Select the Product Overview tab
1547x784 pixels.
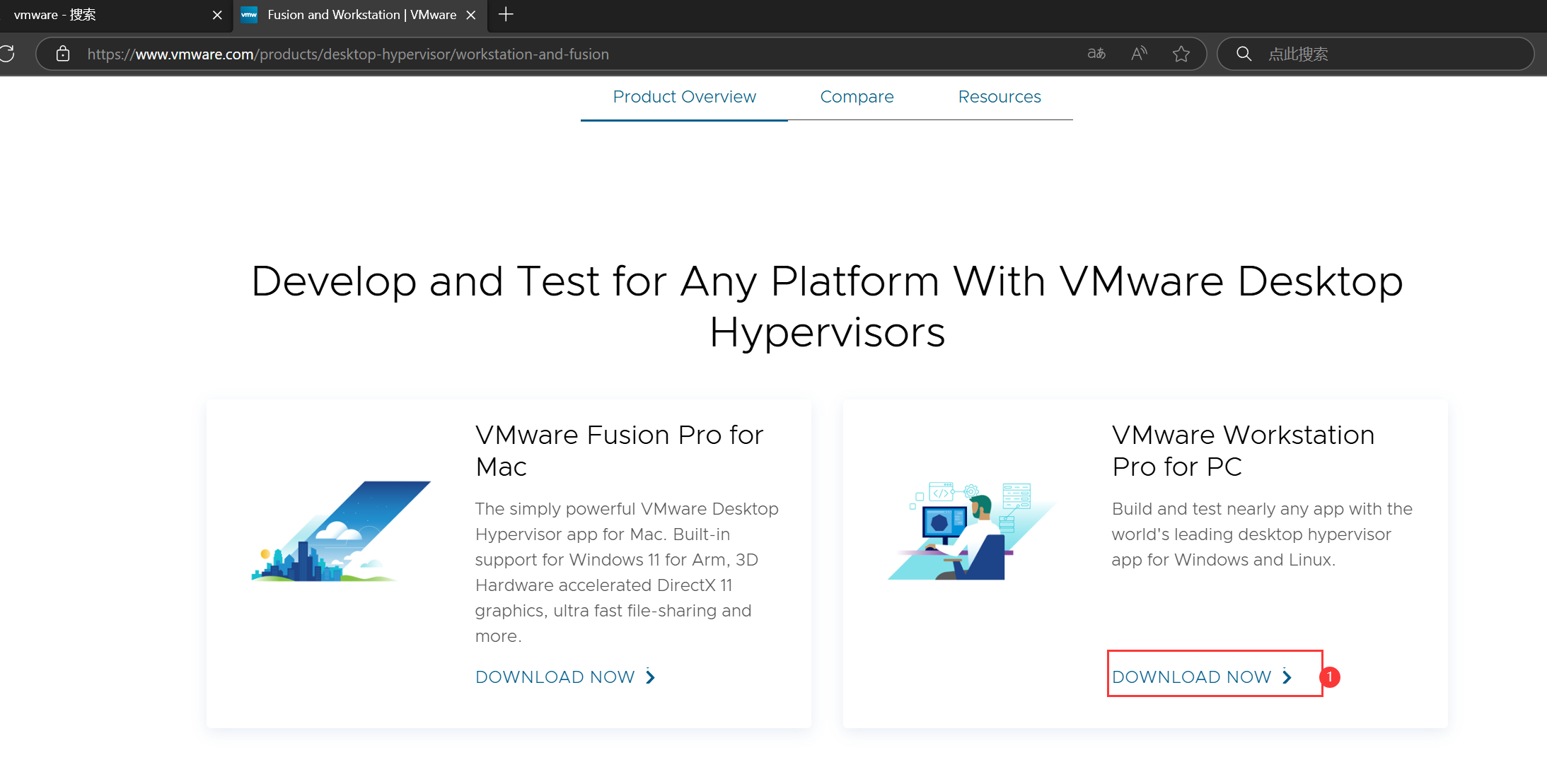pyautogui.click(x=684, y=97)
